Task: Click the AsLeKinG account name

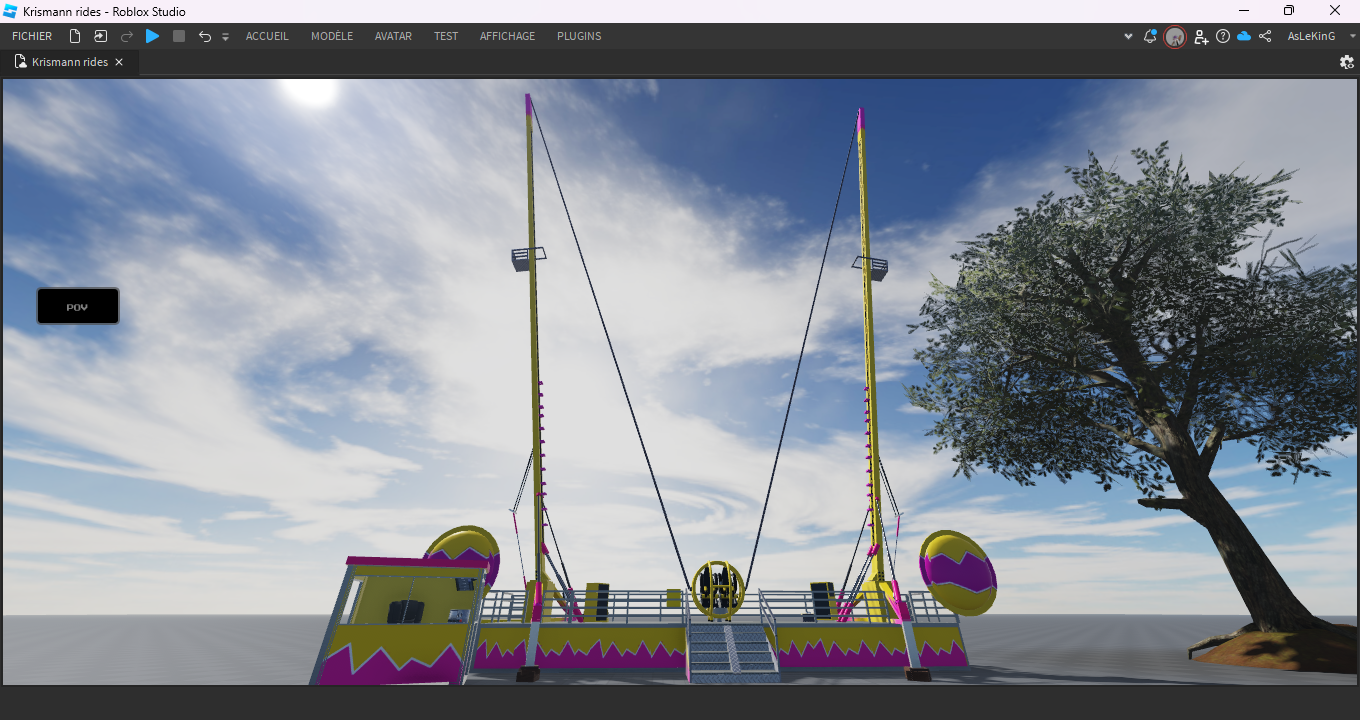Action: coord(1311,36)
